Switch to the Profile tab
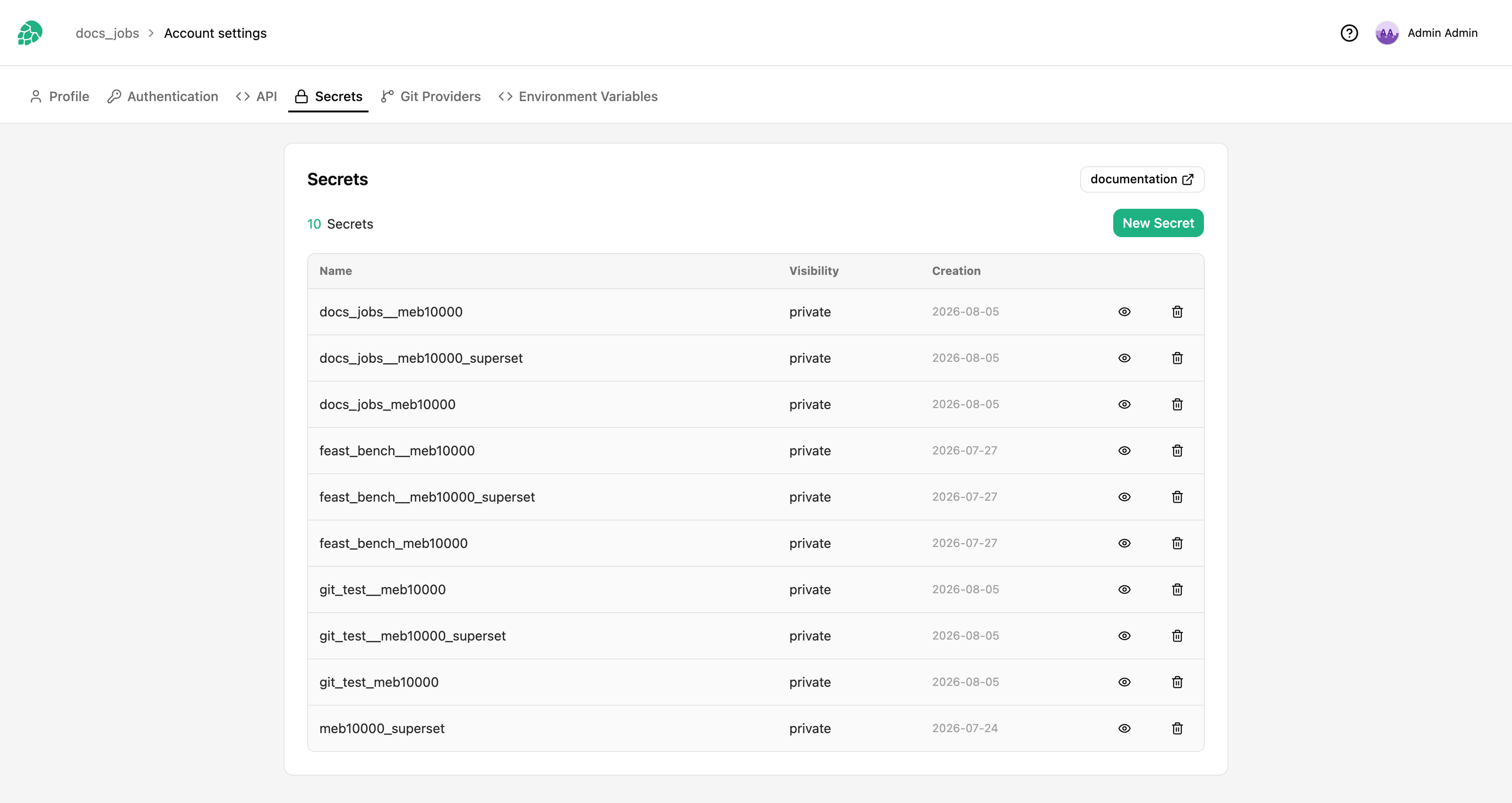Viewport: 1512px width, 803px height. coord(59,96)
